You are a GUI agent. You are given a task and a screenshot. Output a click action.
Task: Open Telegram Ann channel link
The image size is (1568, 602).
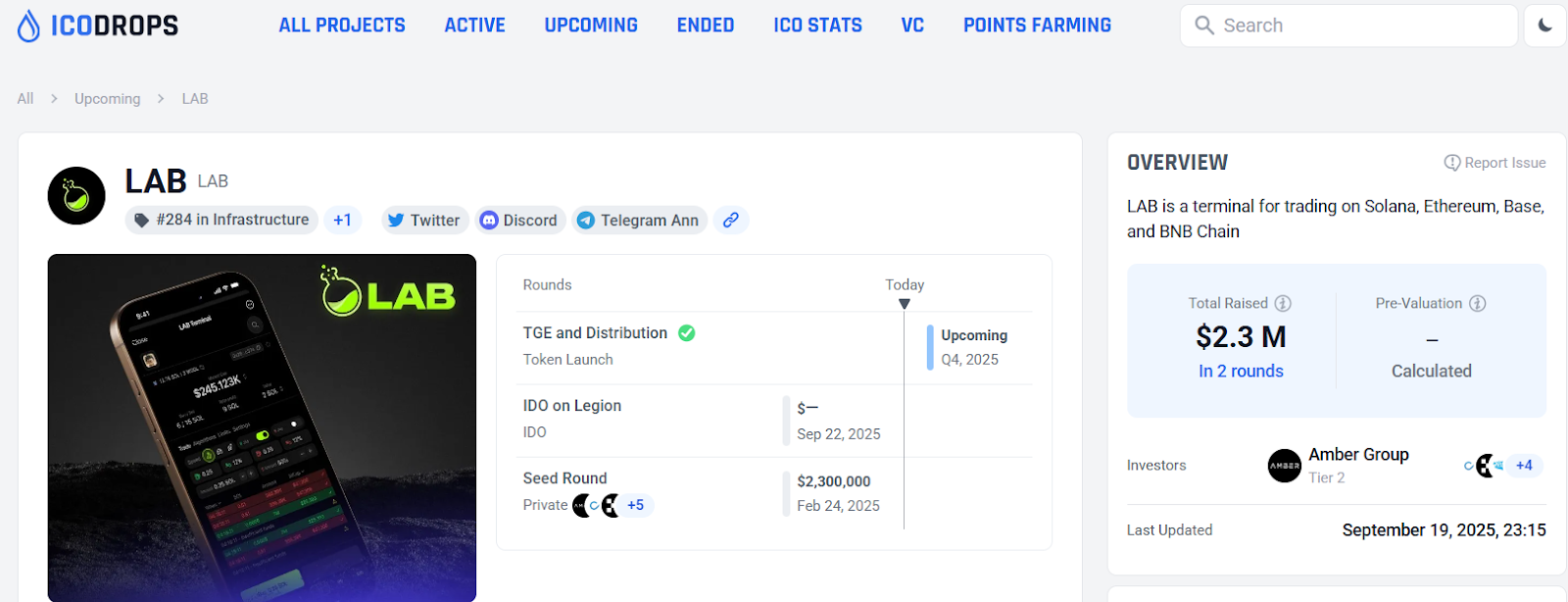639,221
